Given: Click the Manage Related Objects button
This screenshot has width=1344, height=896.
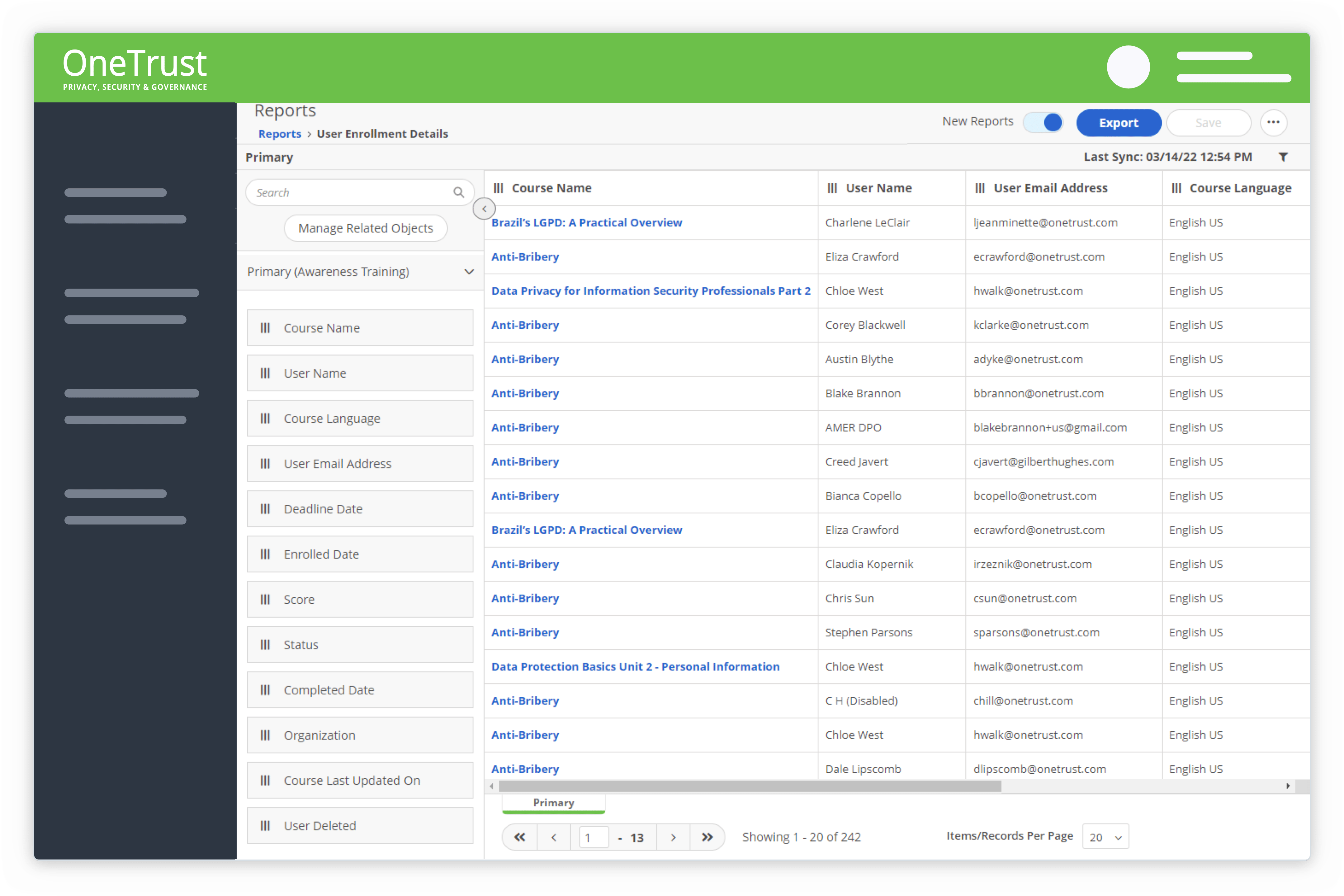Looking at the screenshot, I should 366,228.
